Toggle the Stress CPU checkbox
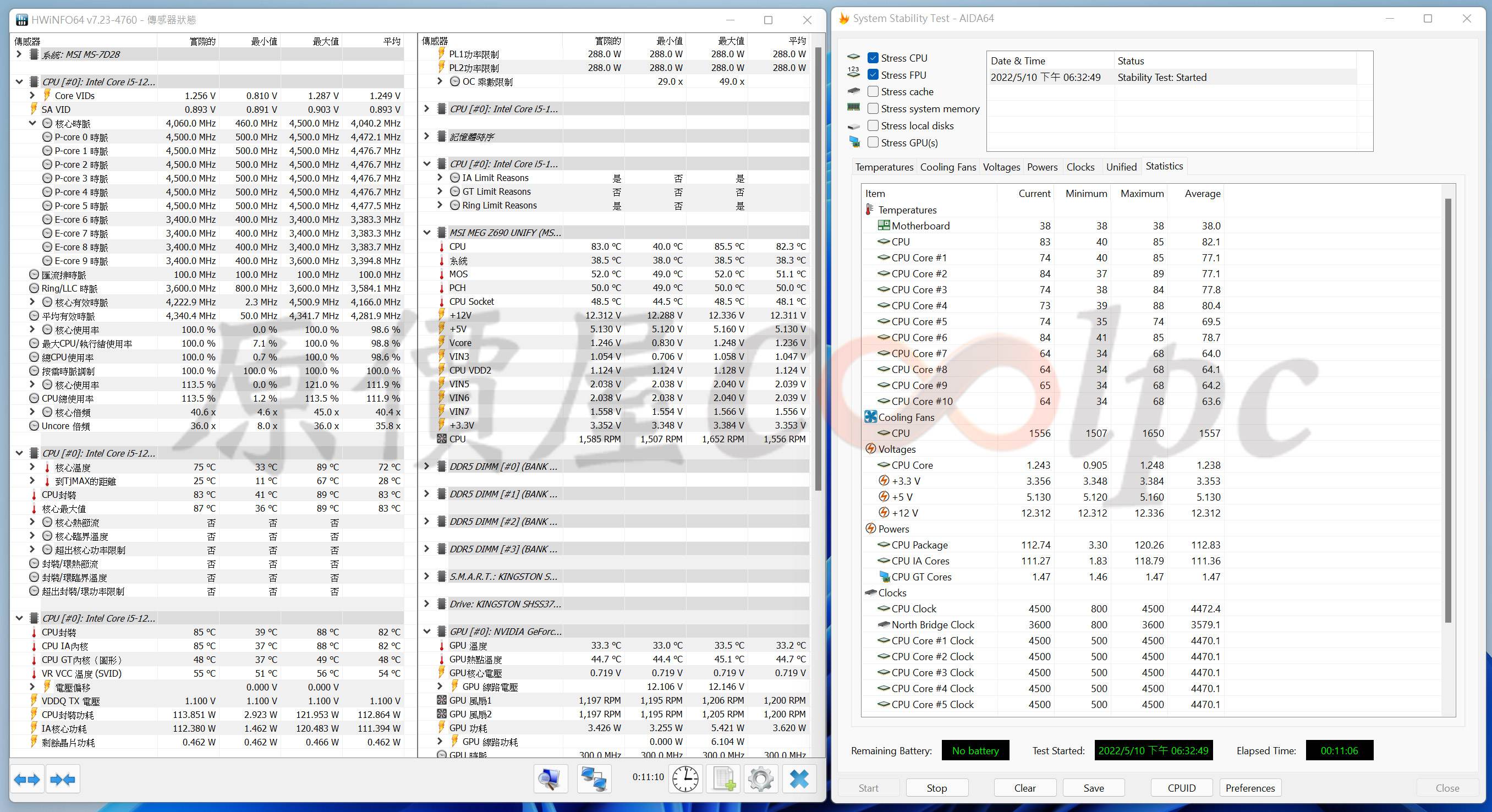 tap(873, 58)
